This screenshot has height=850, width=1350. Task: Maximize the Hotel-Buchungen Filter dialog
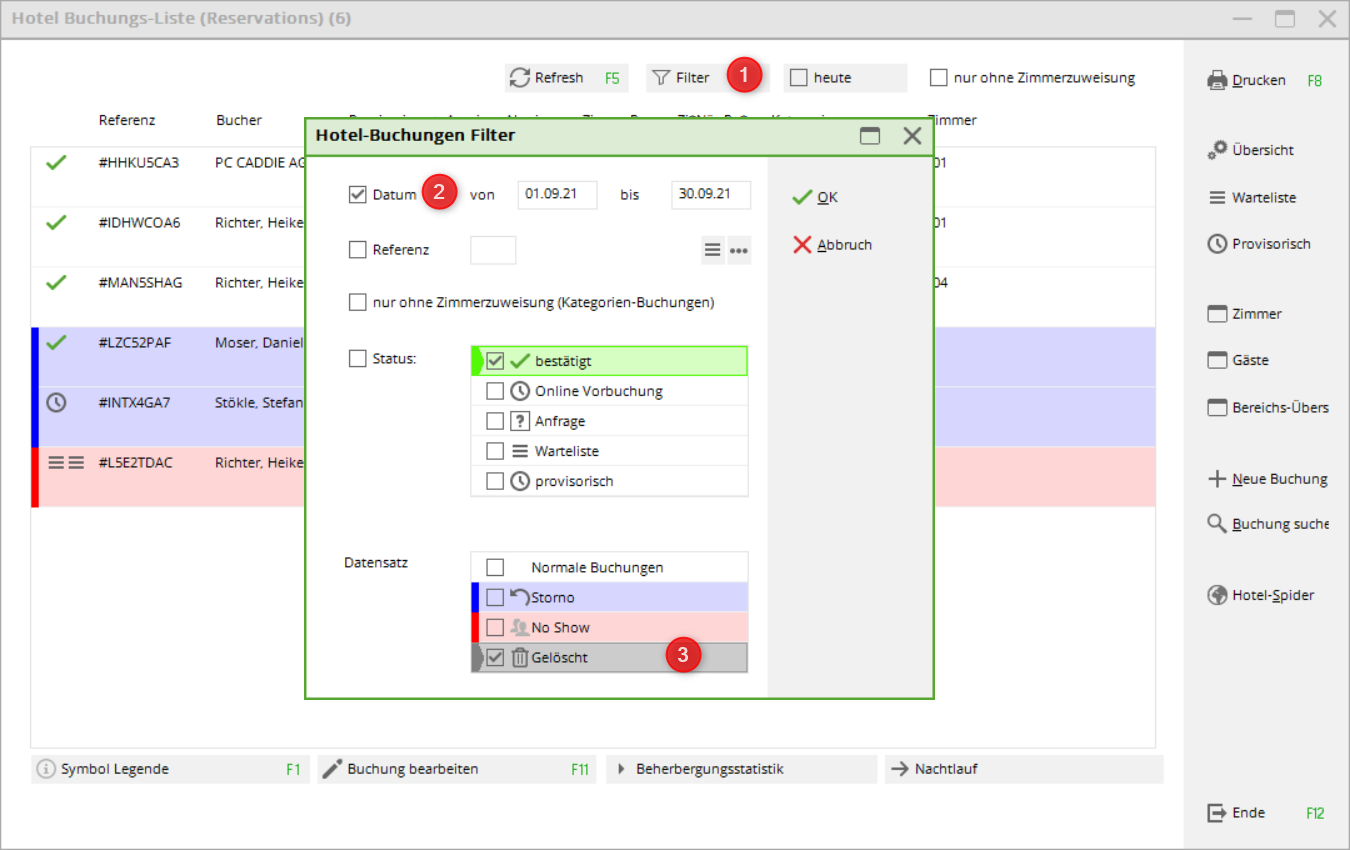click(x=870, y=136)
